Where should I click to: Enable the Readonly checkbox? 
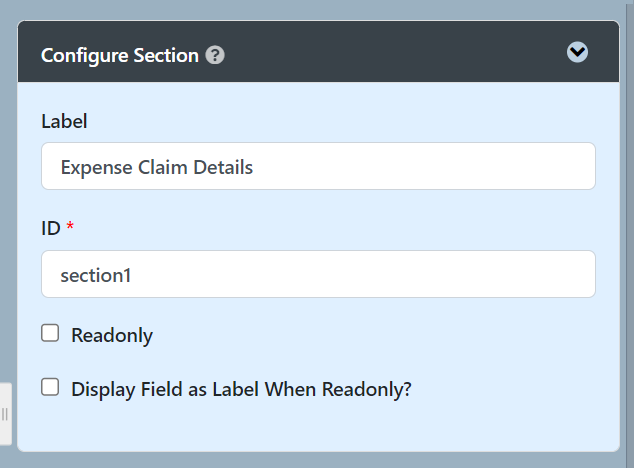tap(50, 334)
